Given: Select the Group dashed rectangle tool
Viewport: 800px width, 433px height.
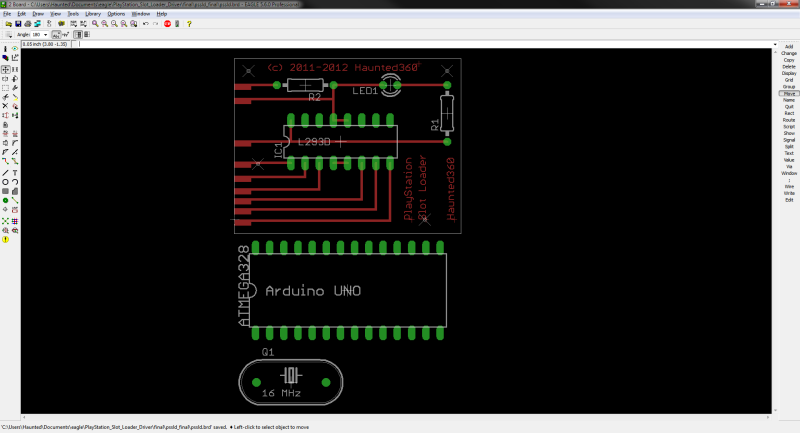Looking at the screenshot, I should pyautogui.click(x=6, y=88).
